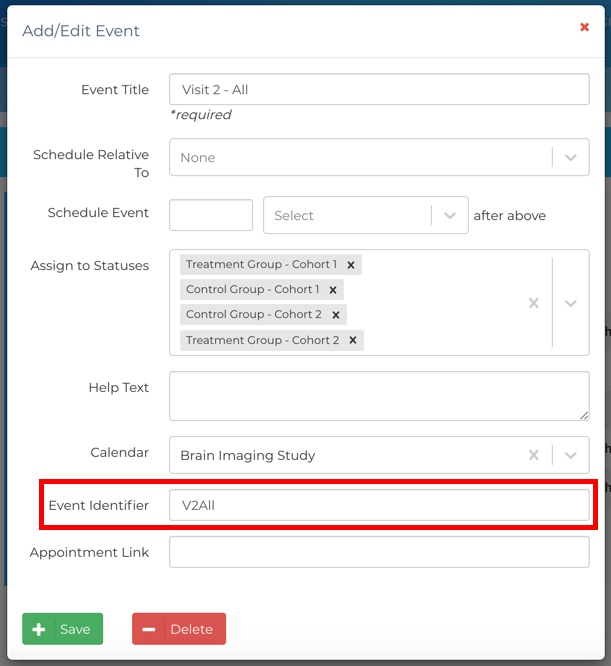Click the red Delete button

tap(179, 629)
